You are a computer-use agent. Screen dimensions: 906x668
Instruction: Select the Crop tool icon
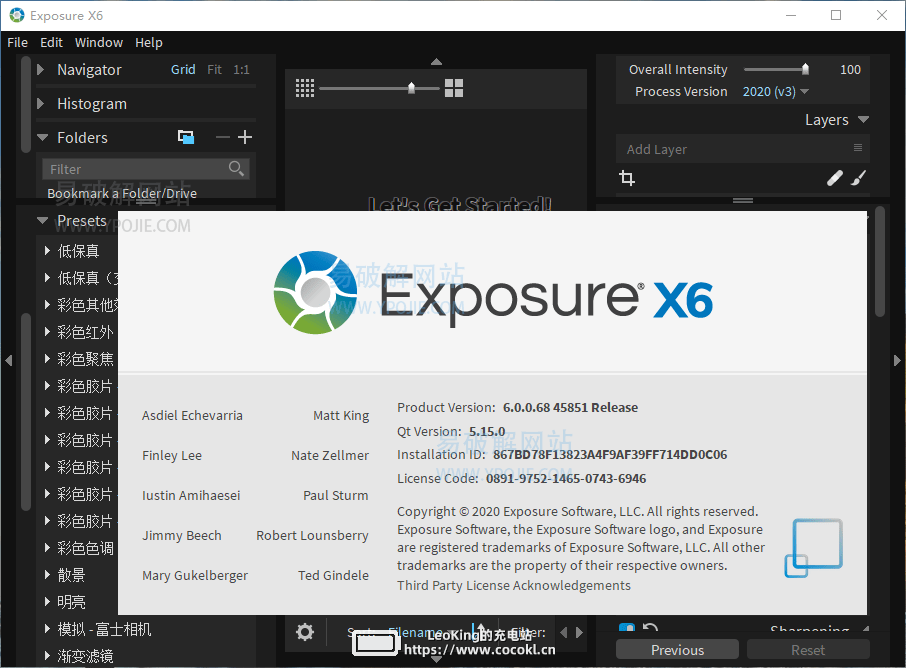pos(627,178)
